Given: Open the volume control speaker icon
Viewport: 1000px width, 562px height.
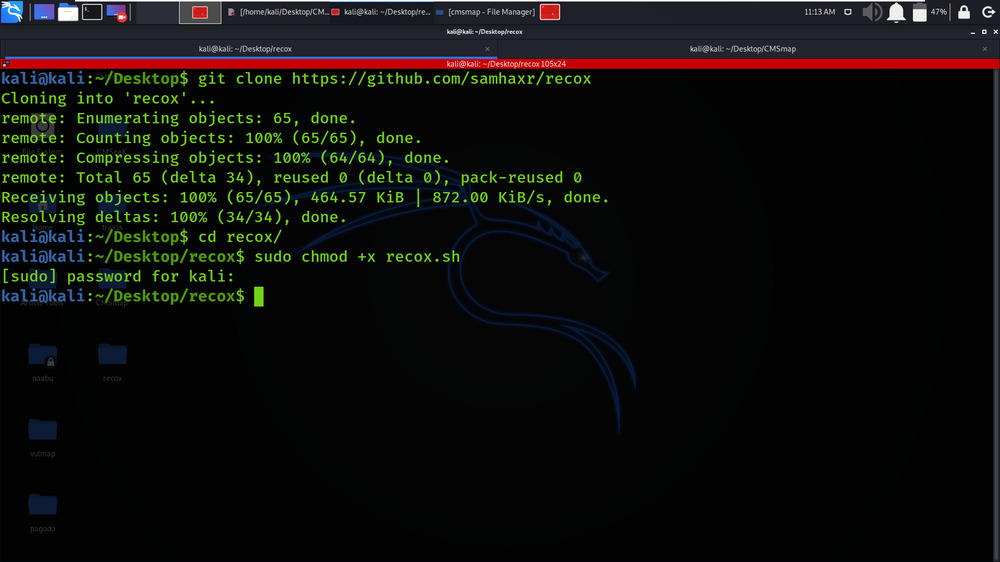Looking at the screenshot, I should [x=872, y=12].
